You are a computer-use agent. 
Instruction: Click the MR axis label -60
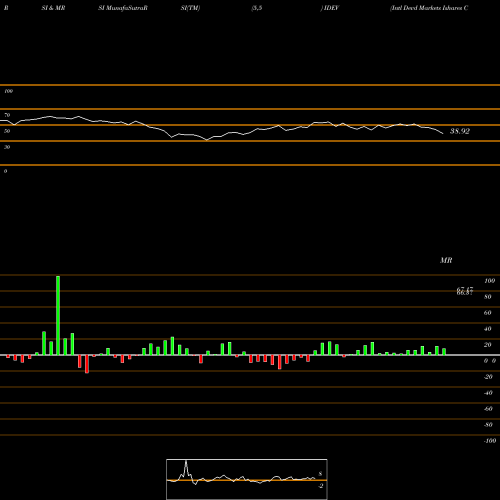click(x=488, y=409)
